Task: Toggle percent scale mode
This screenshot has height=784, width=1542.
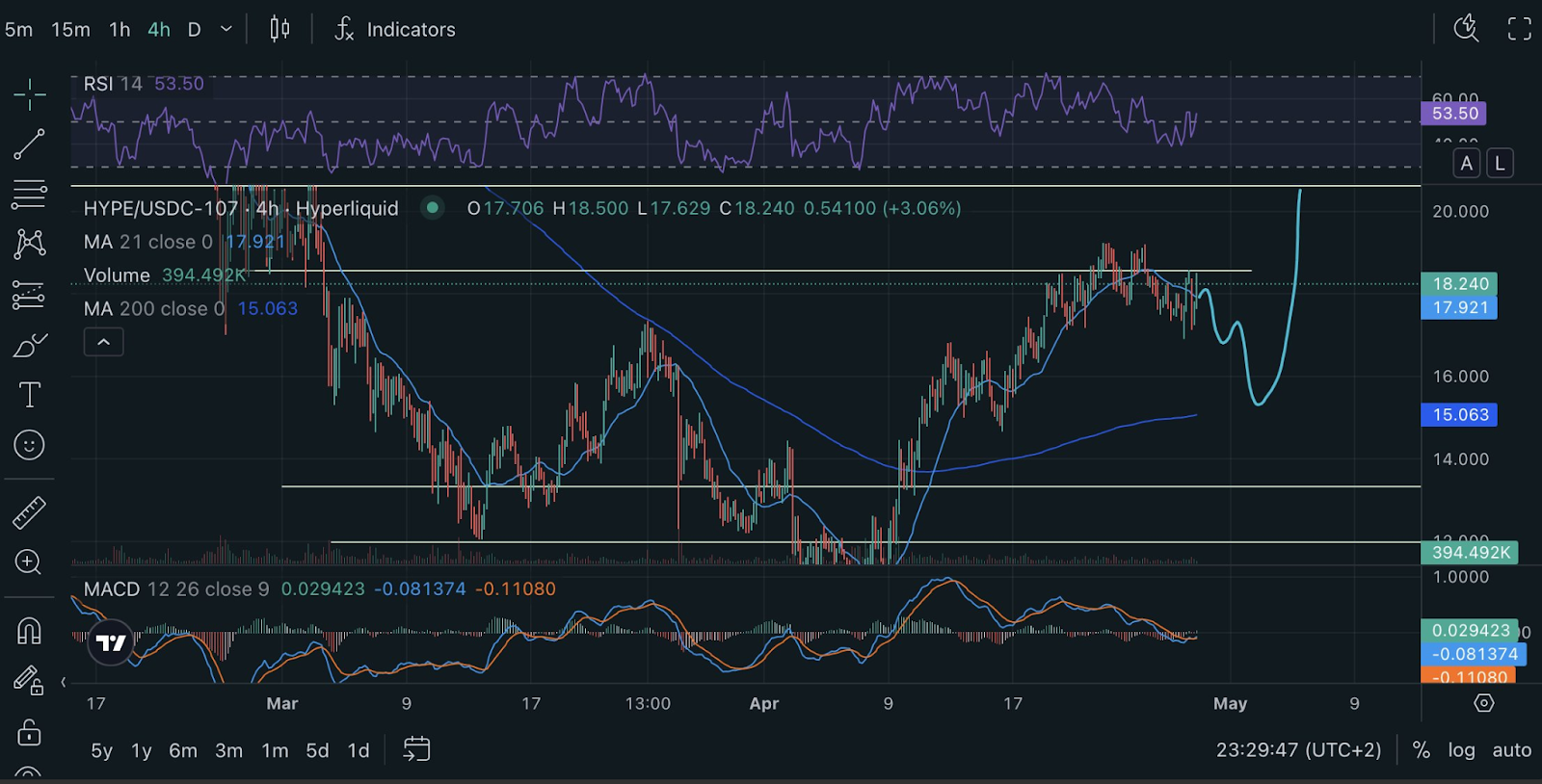Action: 1421,750
